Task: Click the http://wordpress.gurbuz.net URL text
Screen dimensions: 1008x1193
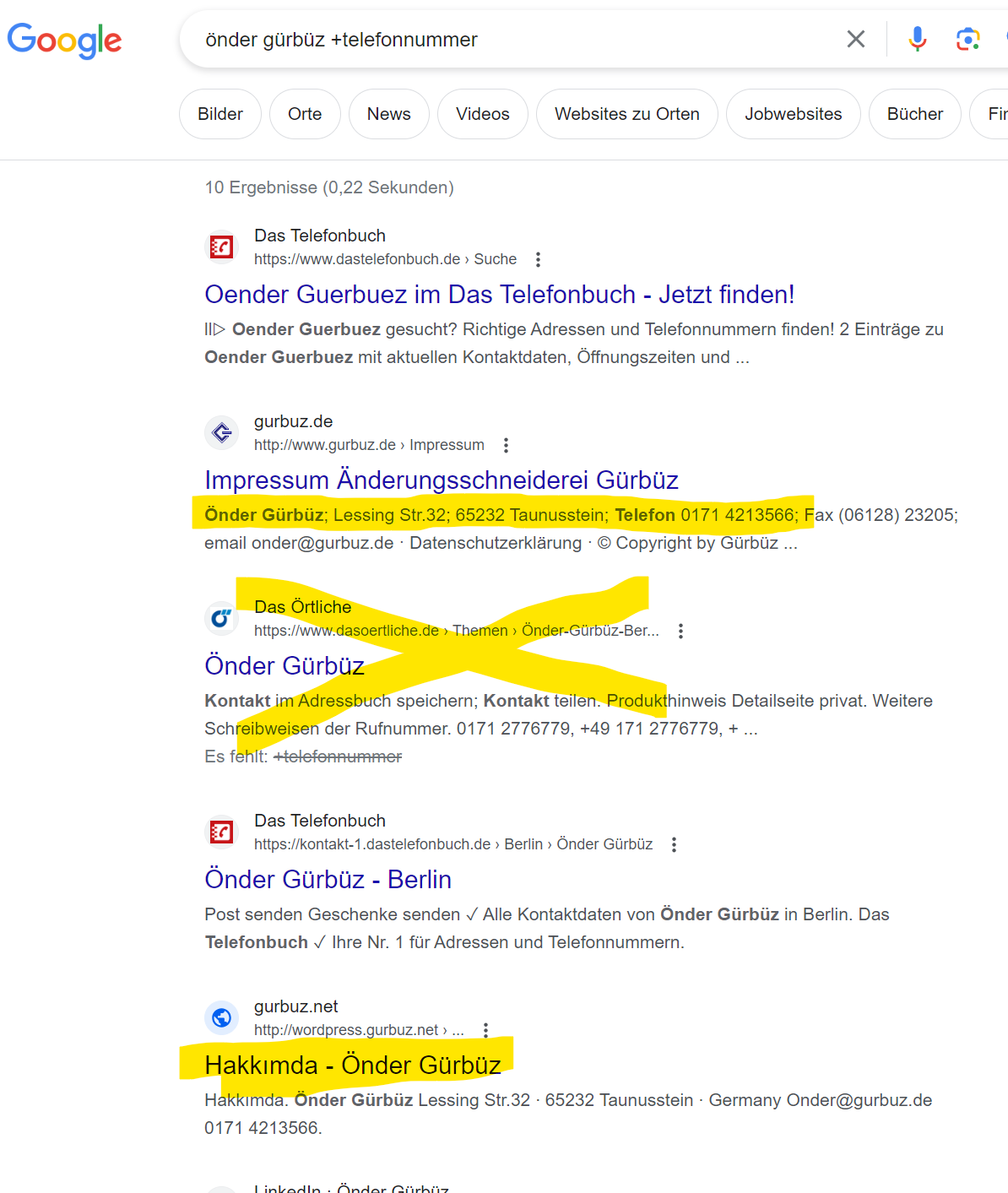Action: tap(359, 1030)
